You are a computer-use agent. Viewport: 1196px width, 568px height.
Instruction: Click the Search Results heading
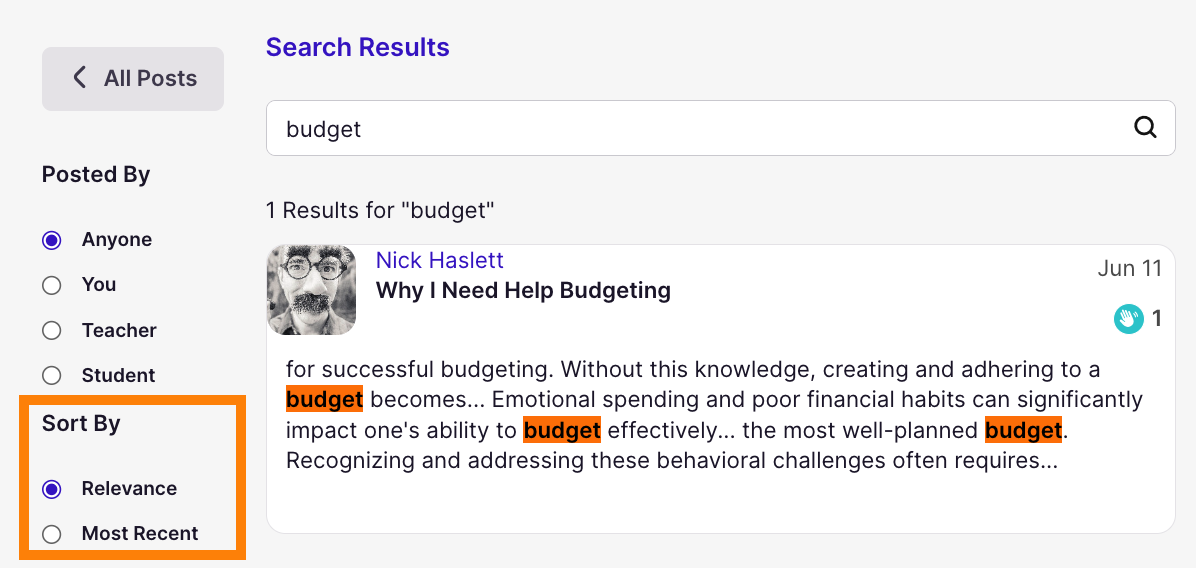click(x=358, y=47)
